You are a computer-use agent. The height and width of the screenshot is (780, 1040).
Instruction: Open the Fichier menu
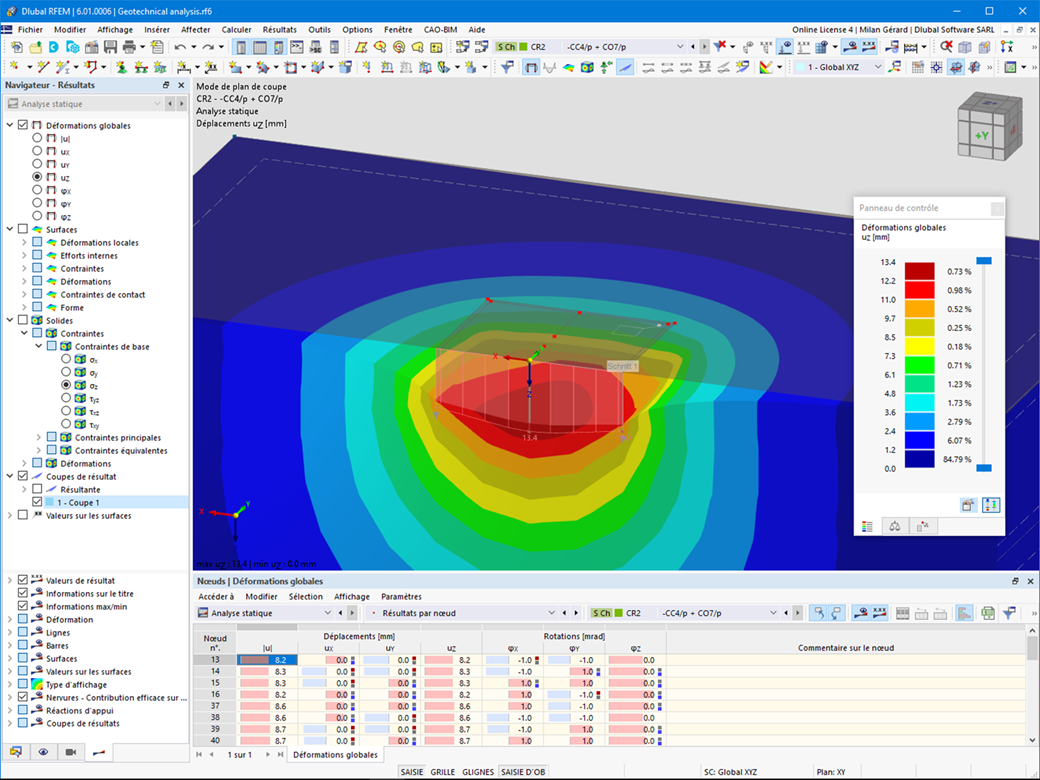pos(31,30)
